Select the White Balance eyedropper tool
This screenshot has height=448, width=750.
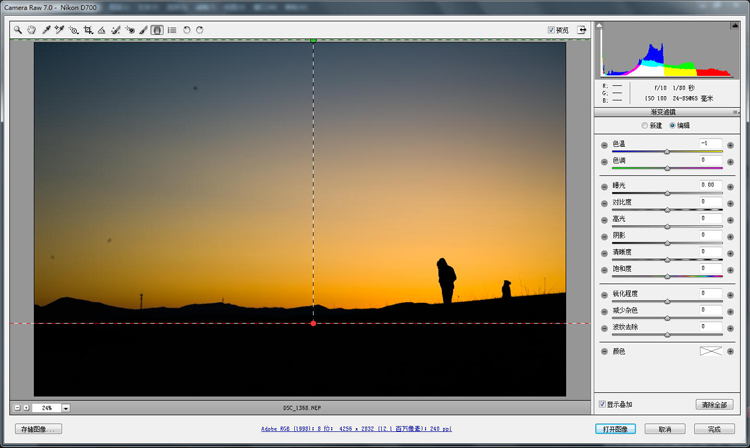click(x=46, y=30)
